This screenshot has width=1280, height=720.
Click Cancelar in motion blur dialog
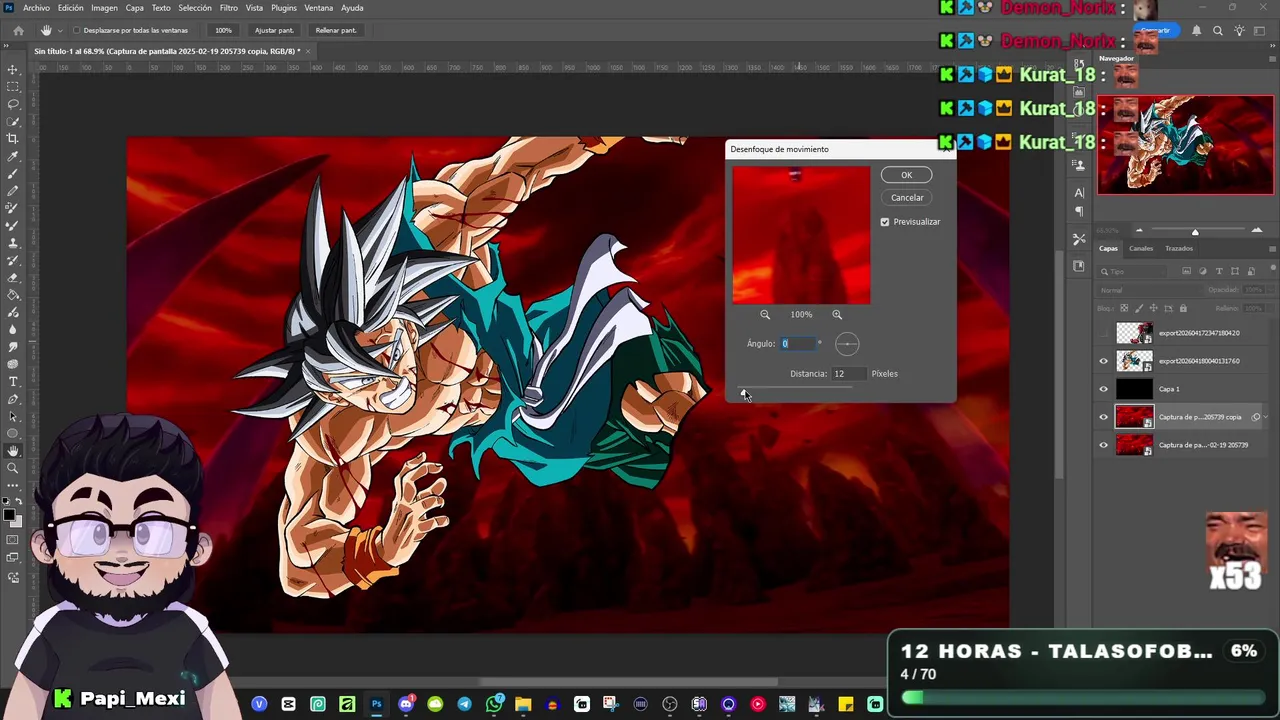(907, 197)
